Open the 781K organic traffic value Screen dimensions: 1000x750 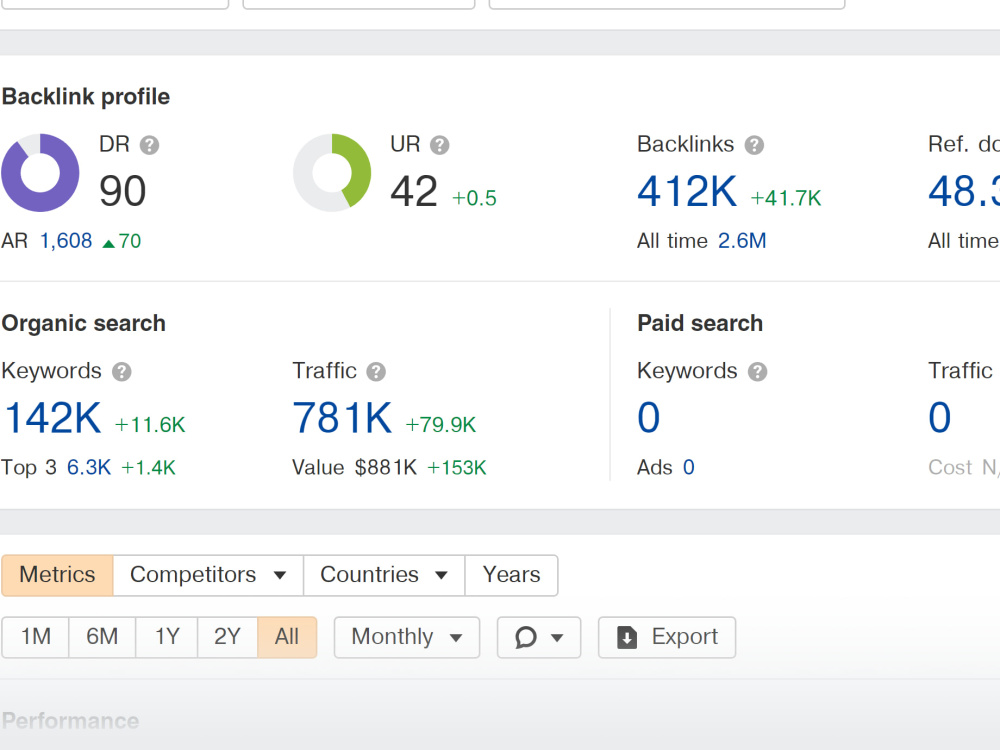(342, 418)
